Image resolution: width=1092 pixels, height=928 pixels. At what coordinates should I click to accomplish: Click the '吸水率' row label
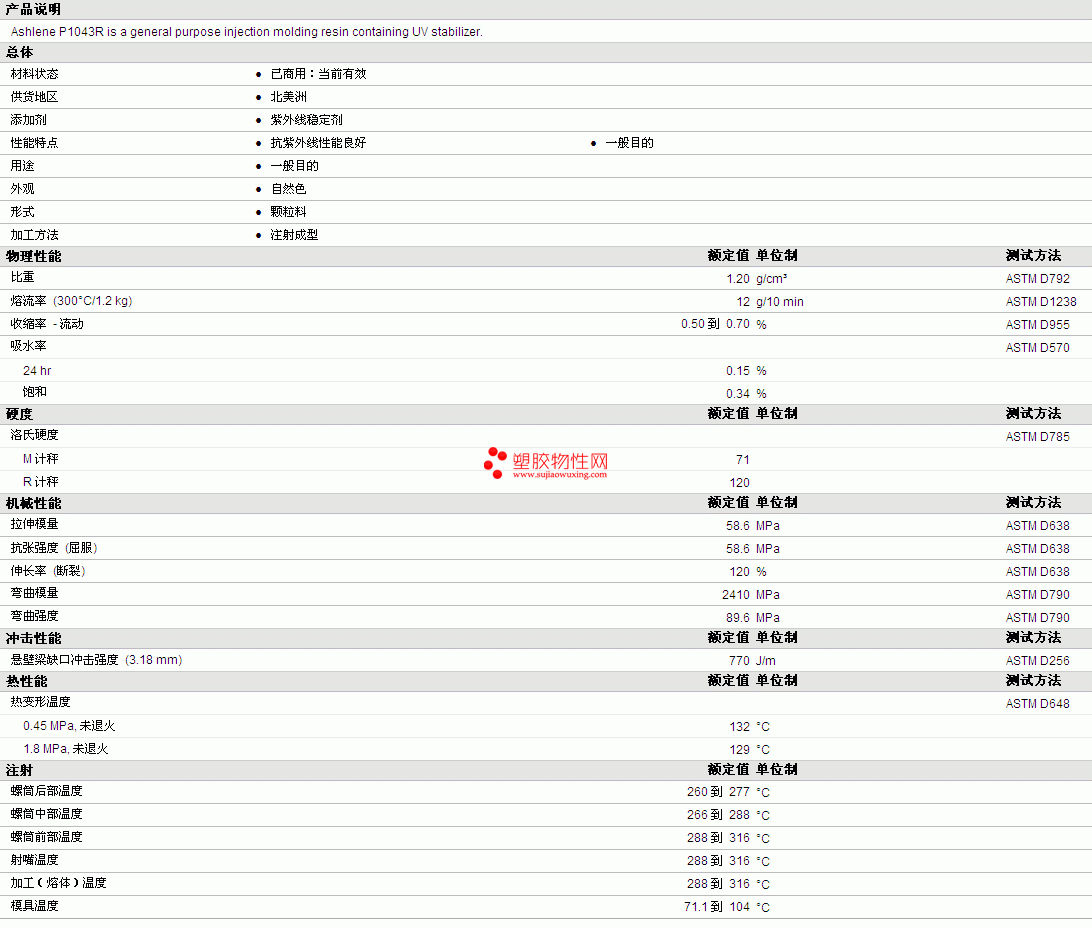pos(29,346)
